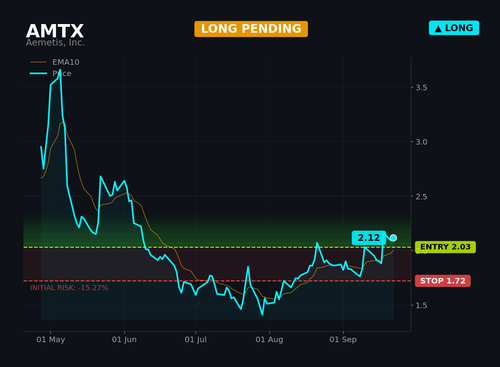Click the AMTX ticker title
This screenshot has width=500, height=367.
click(x=55, y=31)
